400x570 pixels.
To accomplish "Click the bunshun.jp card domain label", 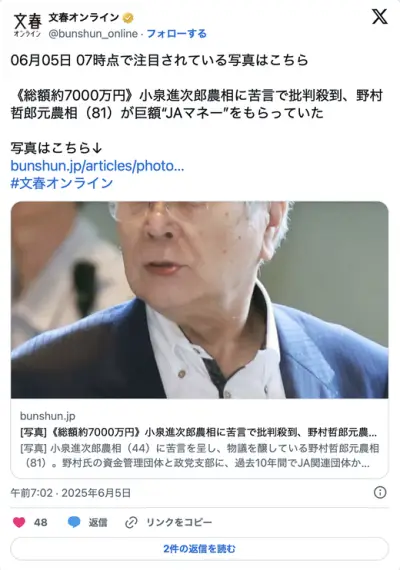I will [x=48, y=416].
